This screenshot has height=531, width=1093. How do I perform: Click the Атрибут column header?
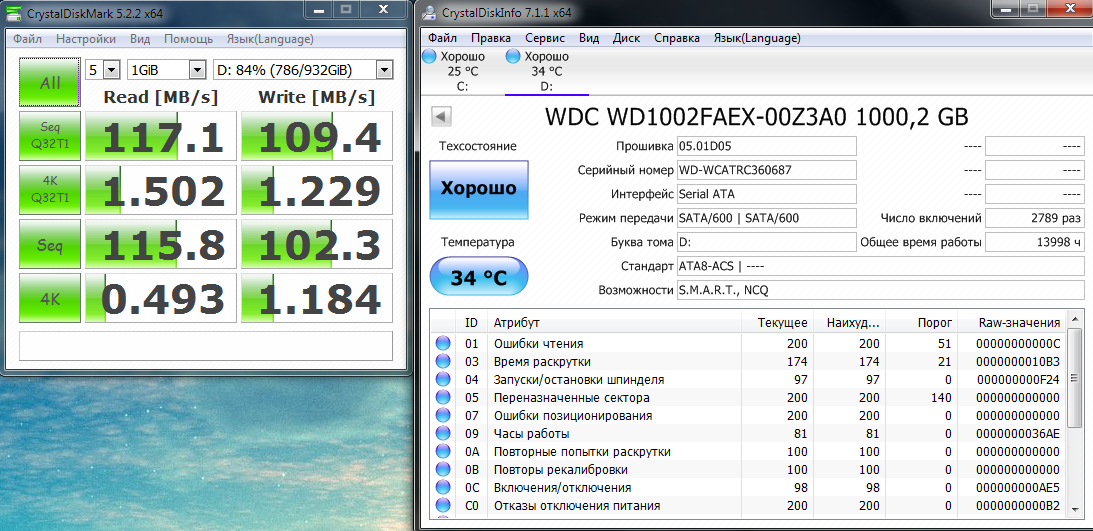pos(614,323)
